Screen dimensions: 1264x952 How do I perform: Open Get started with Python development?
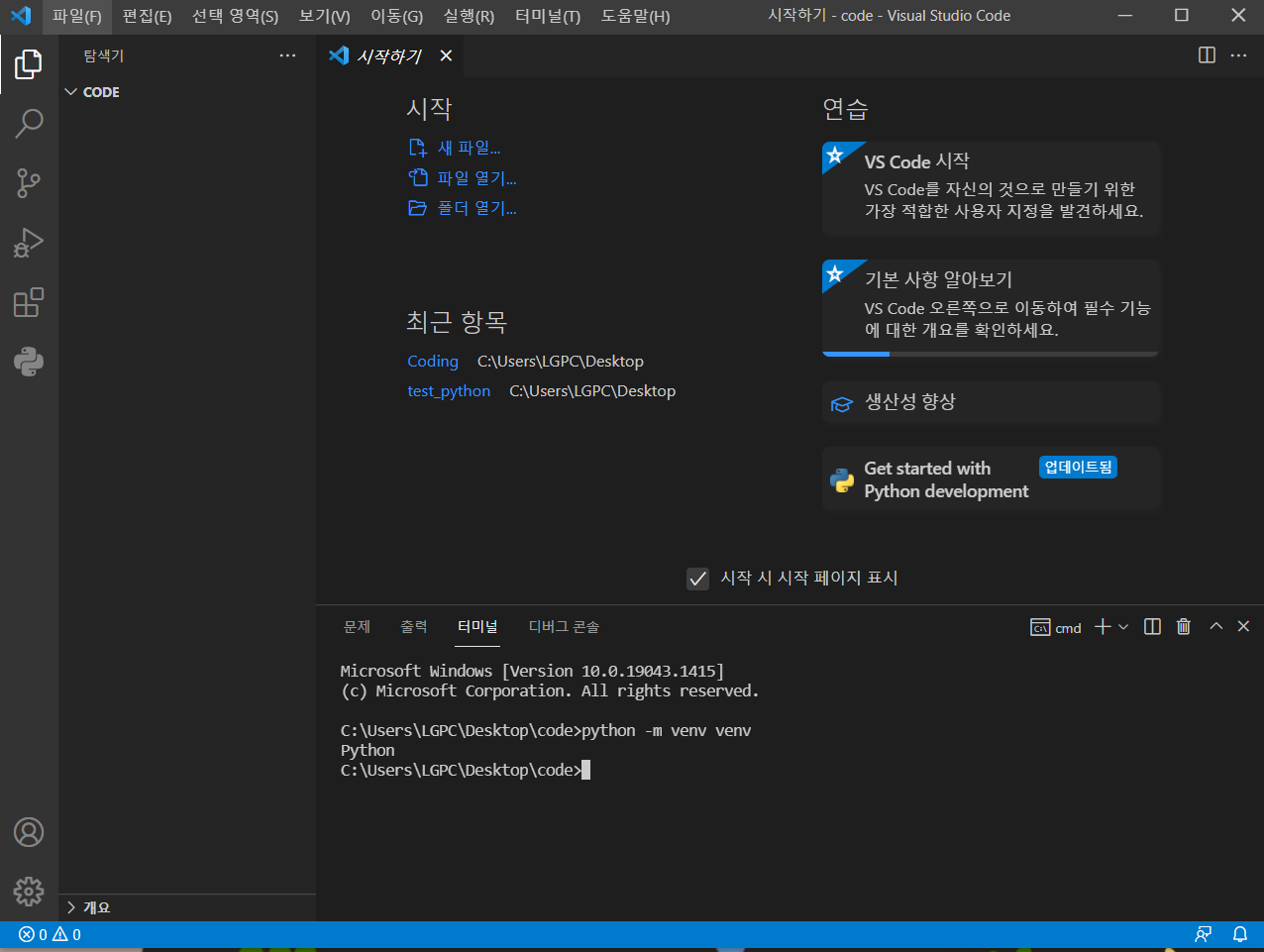click(991, 479)
